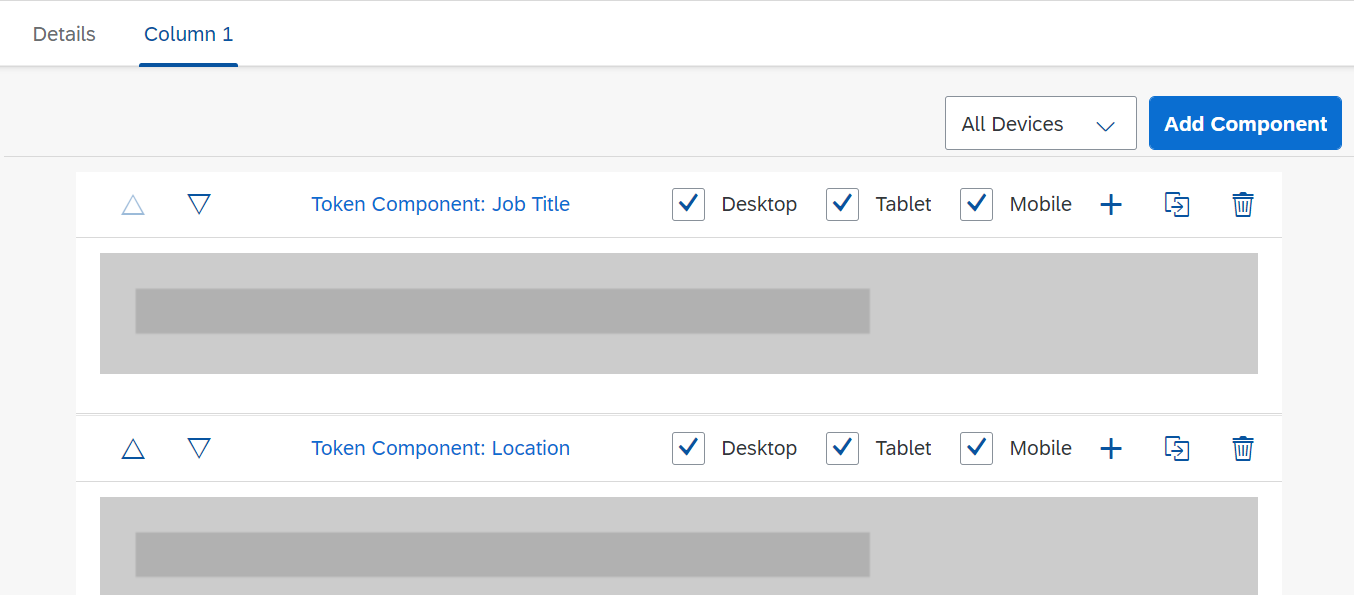This screenshot has height=595, width=1354.
Task: Open the All Devices dropdown
Action: pos(1041,124)
